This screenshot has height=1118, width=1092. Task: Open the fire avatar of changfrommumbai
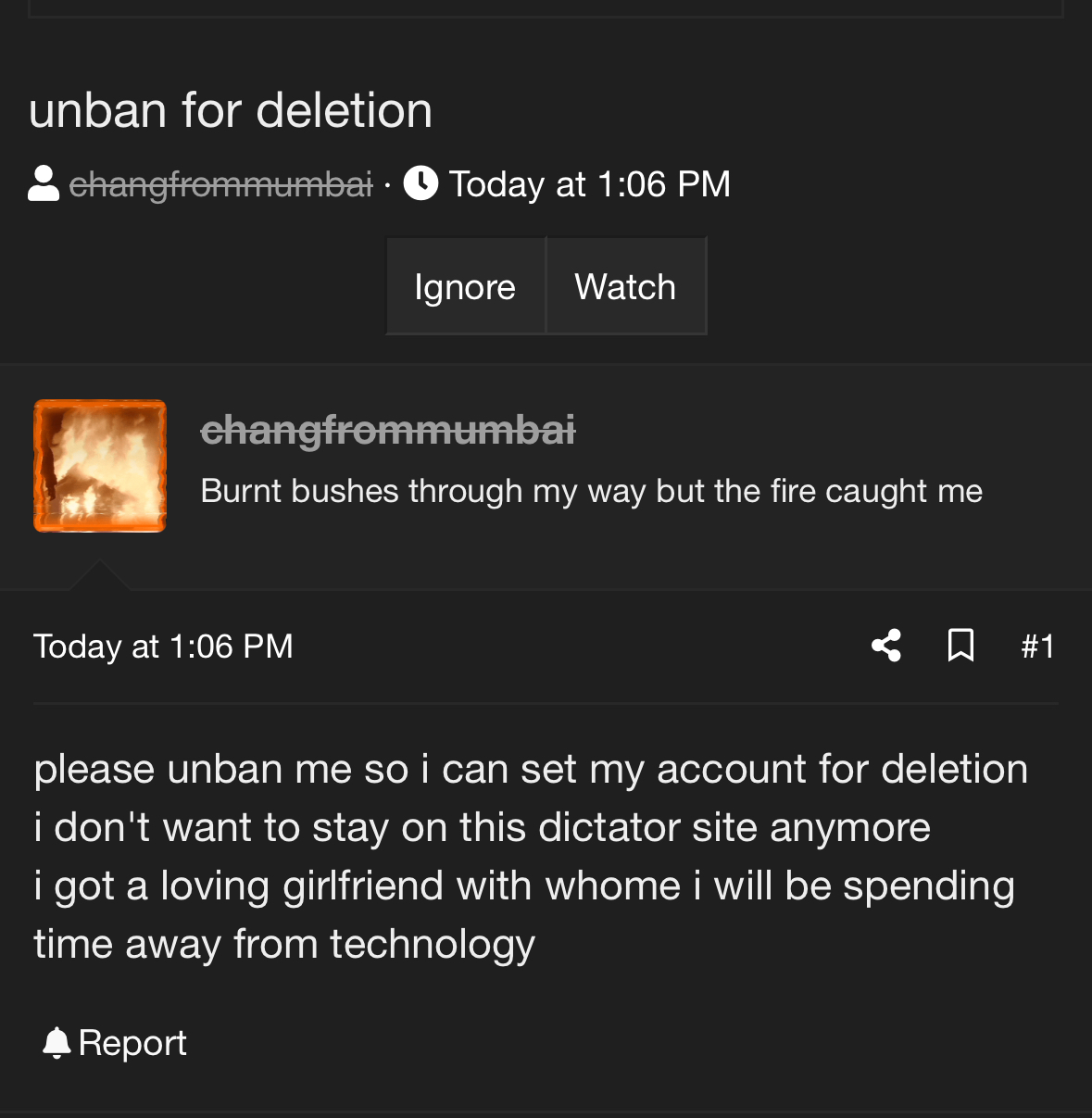100,466
